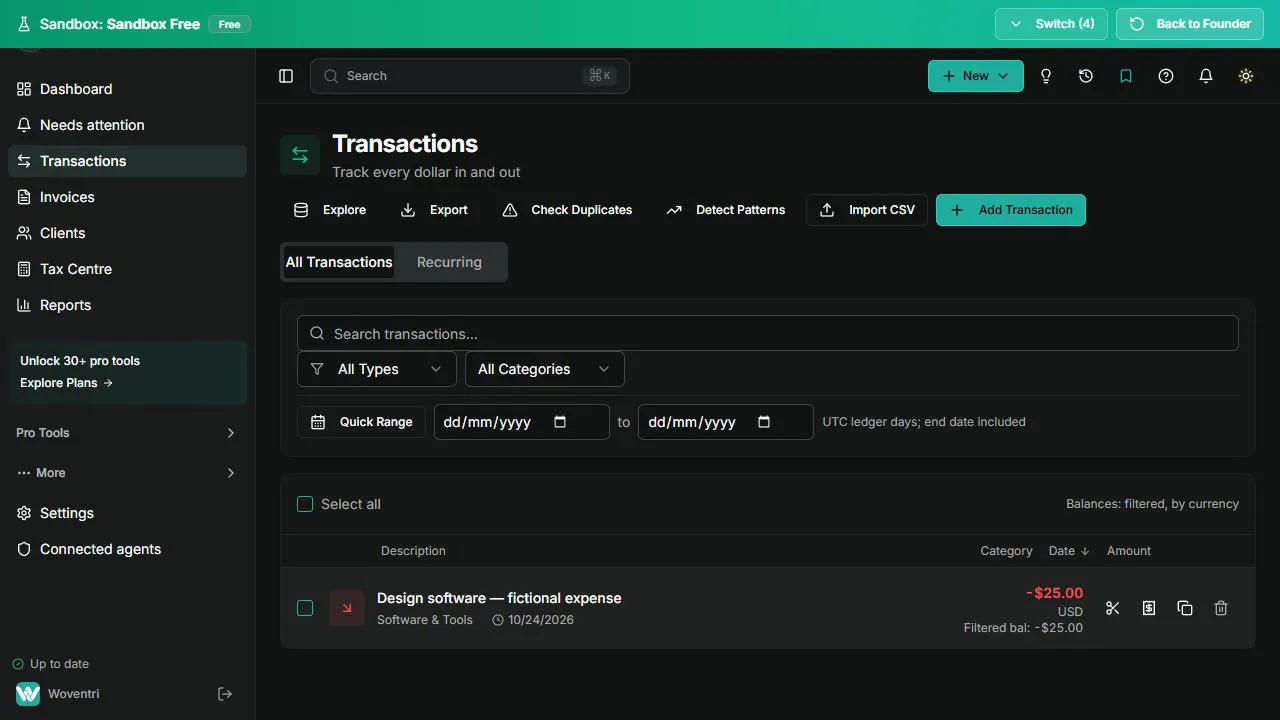Click the Add Transaction button
This screenshot has width=1280, height=720.
click(x=1011, y=210)
